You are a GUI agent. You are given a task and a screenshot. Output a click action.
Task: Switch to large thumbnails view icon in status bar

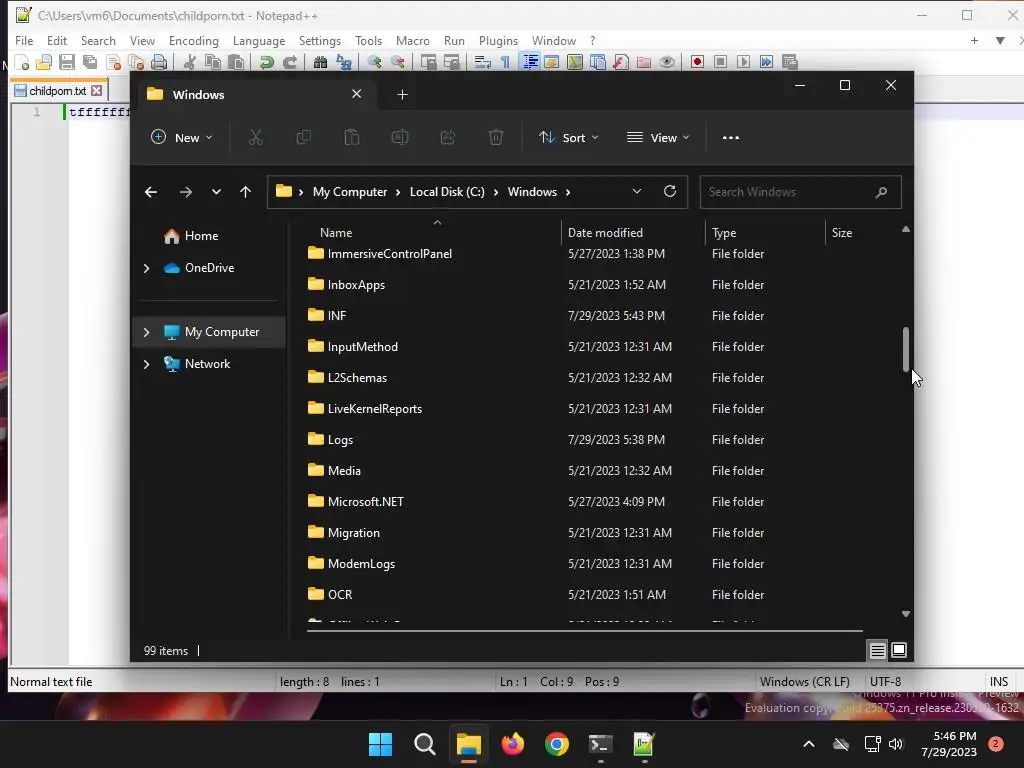[899, 650]
